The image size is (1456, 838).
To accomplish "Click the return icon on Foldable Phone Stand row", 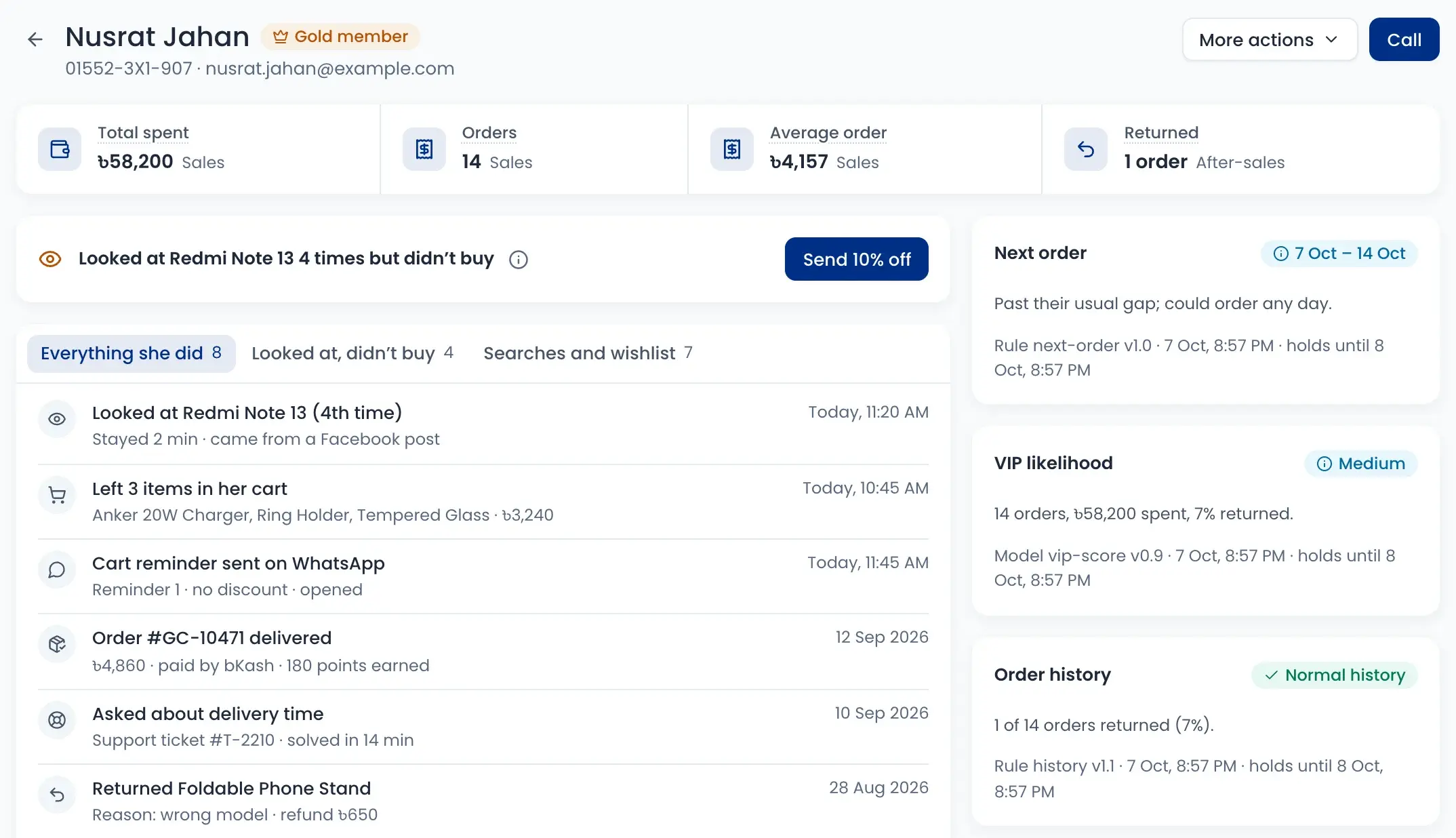I will click(x=57, y=795).
